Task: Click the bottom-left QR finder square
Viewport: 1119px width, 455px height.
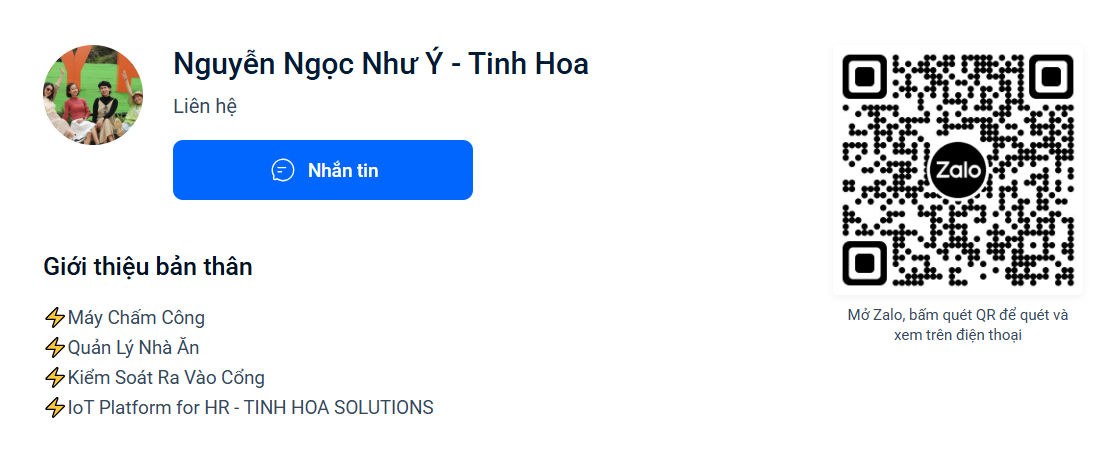Action: pyautogui.click(x=866, y=263)
